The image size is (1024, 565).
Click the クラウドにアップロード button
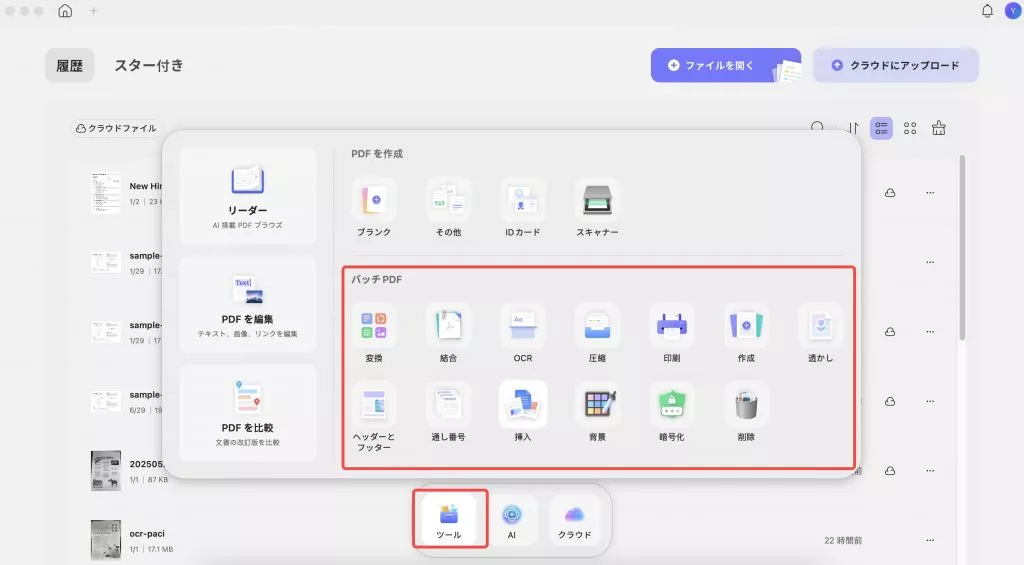click(895, 65)
